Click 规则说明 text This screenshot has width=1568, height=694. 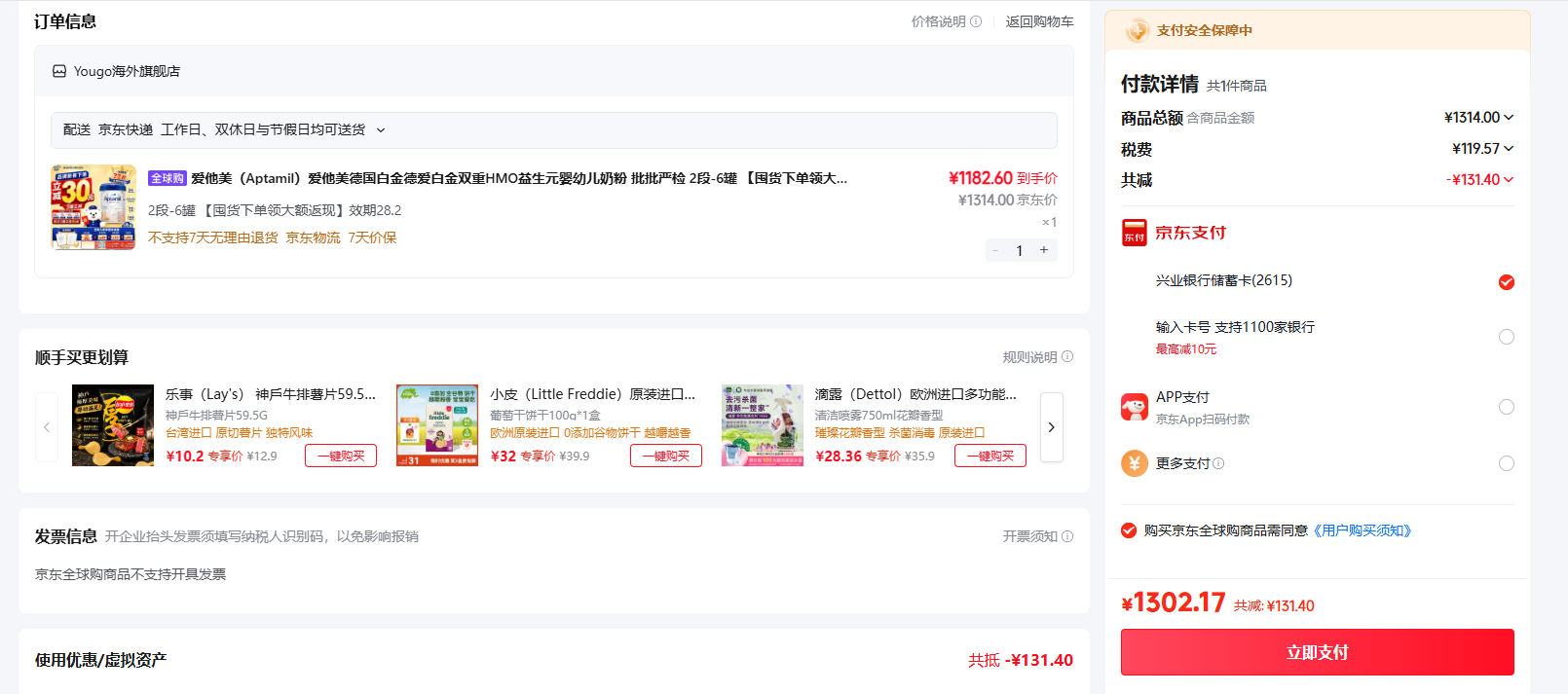1029,357
